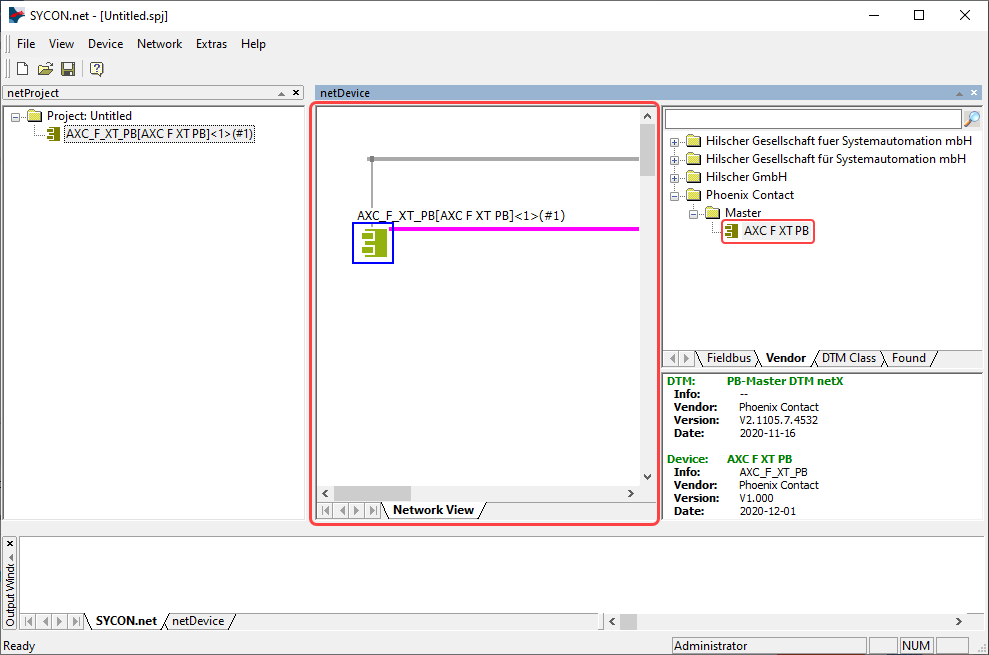The height and width of the screenshot is (655, 989).
Task: Click the Network View vertical scrollbar thumb
Action: pyautogui.click(x=647, y=150)
